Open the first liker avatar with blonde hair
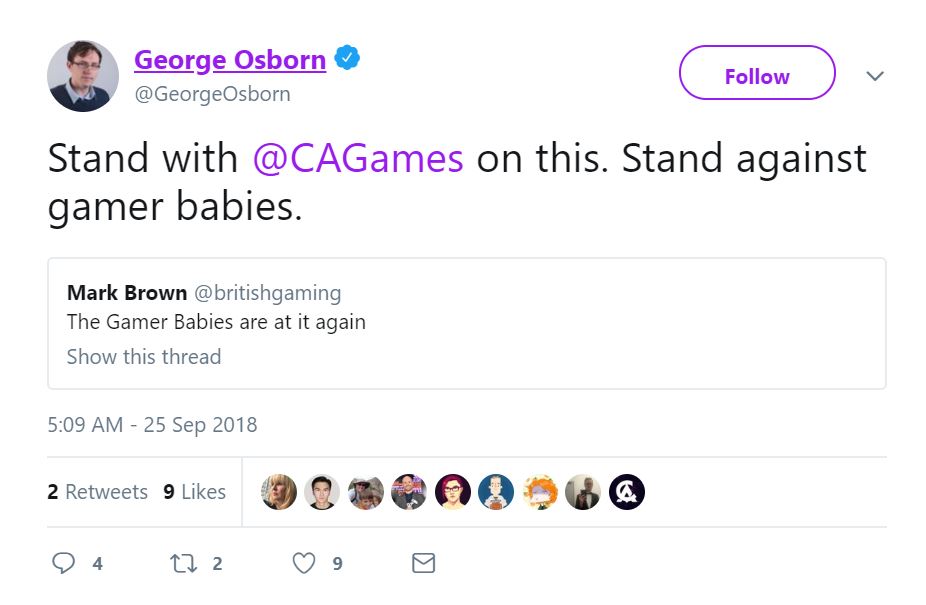This screenshot has height=605, width=926. click(x=279, y=492)
